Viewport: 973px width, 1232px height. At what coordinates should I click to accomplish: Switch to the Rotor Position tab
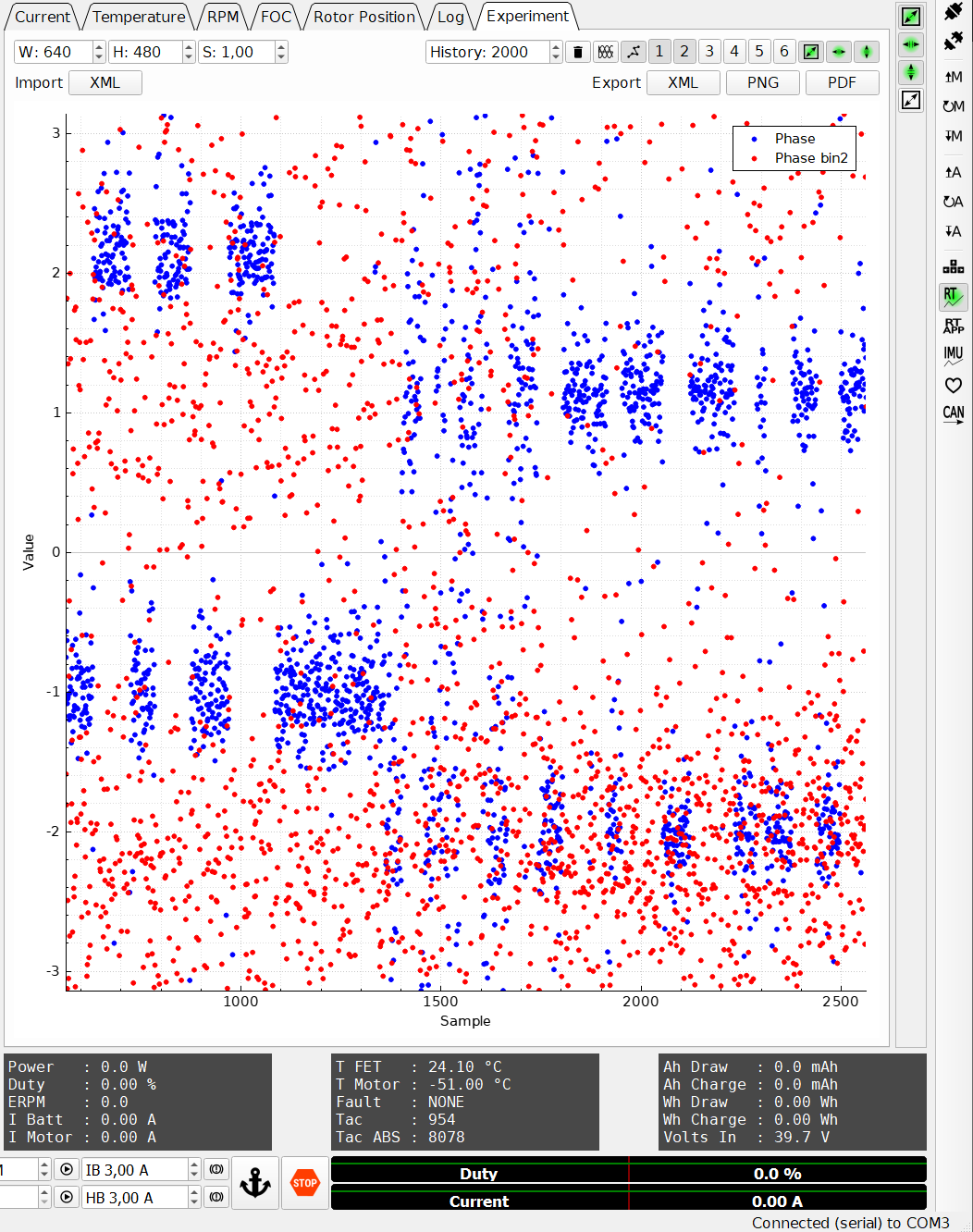pyautogui.click(x=363, y=17)
